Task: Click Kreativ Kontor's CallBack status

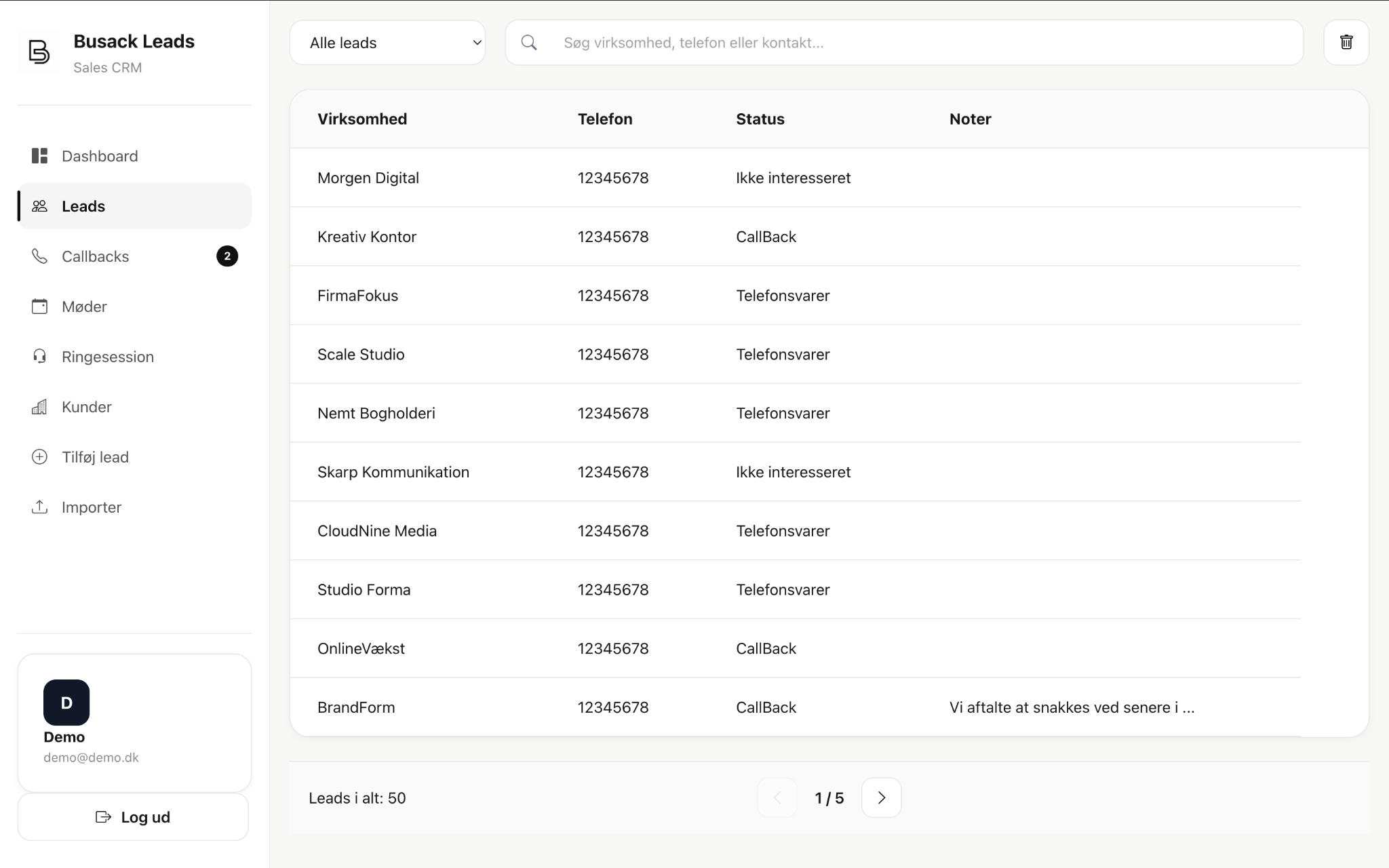Action: [x=766, y=237]
